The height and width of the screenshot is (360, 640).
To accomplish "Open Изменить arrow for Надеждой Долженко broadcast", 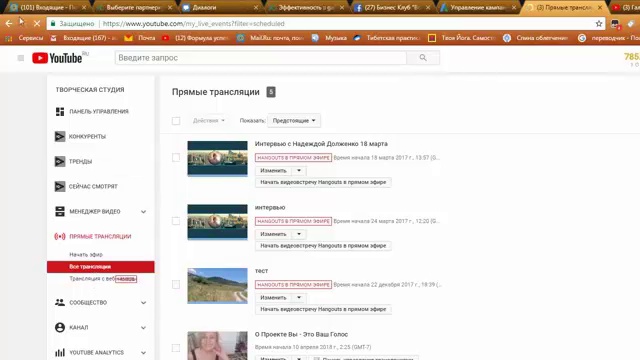I will 299,171.
